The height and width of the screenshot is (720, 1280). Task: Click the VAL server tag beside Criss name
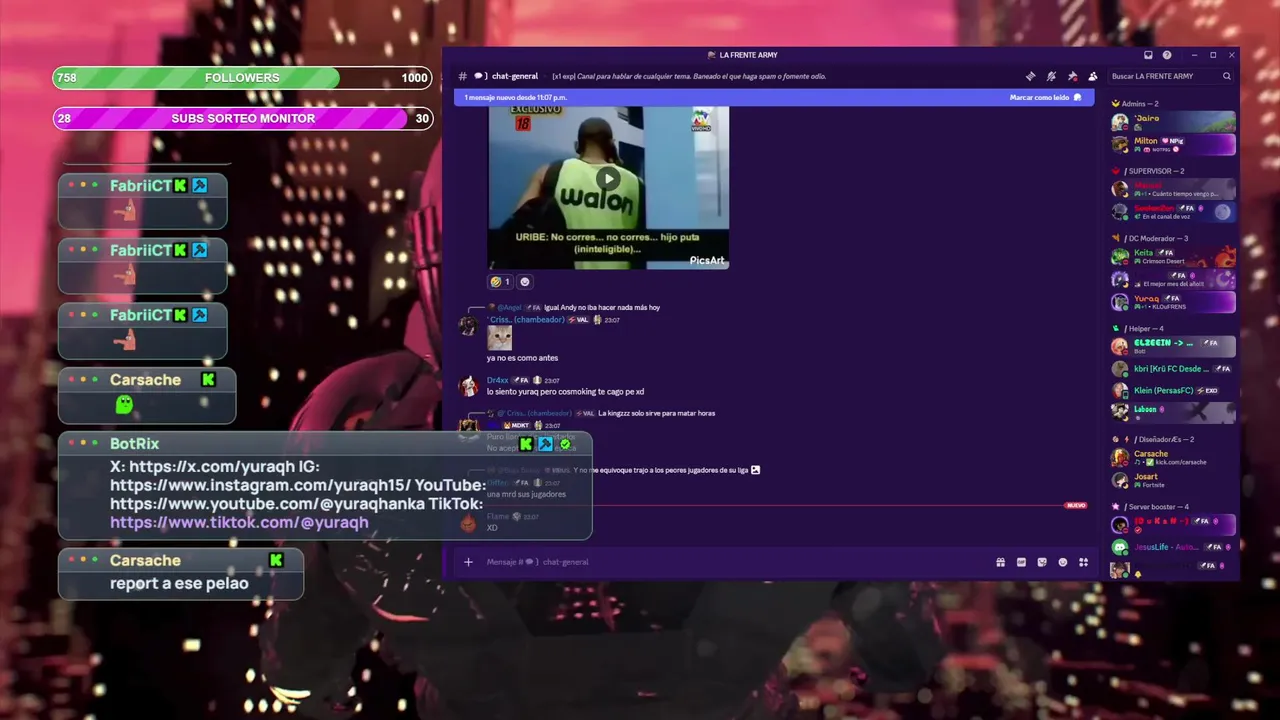point(579,320)
